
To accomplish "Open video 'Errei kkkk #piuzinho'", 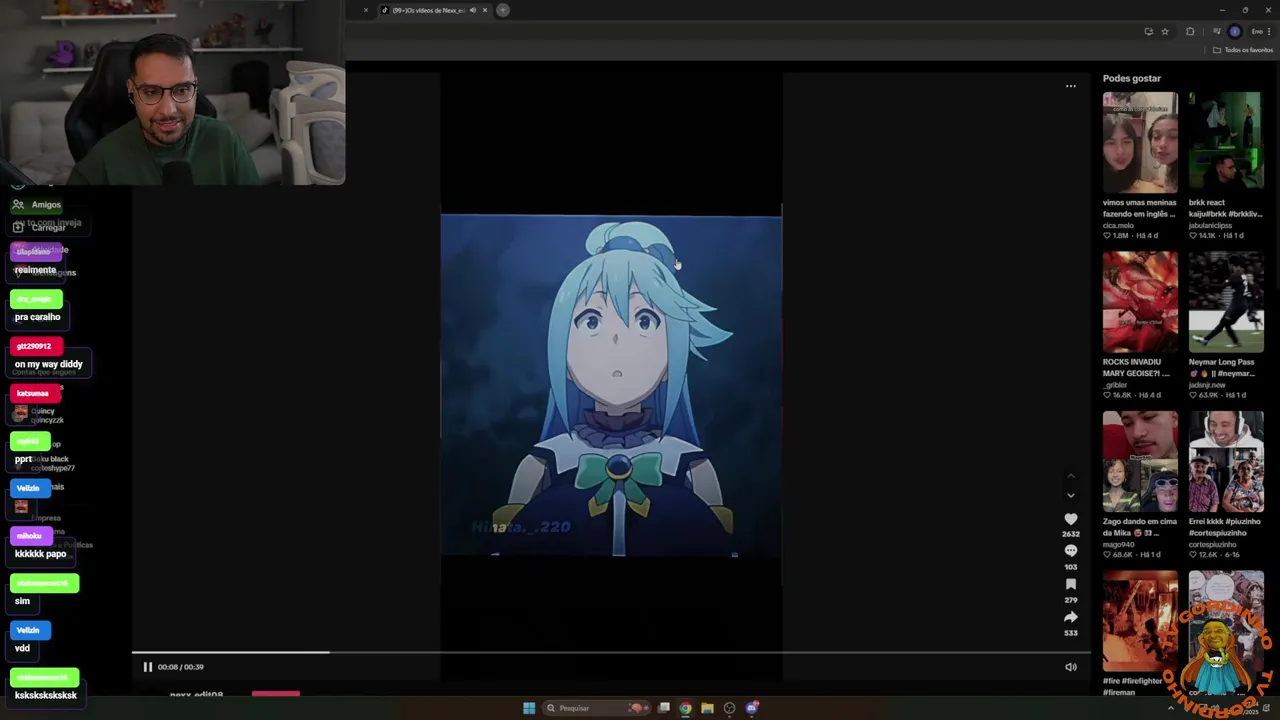I will click(1226, 462).
